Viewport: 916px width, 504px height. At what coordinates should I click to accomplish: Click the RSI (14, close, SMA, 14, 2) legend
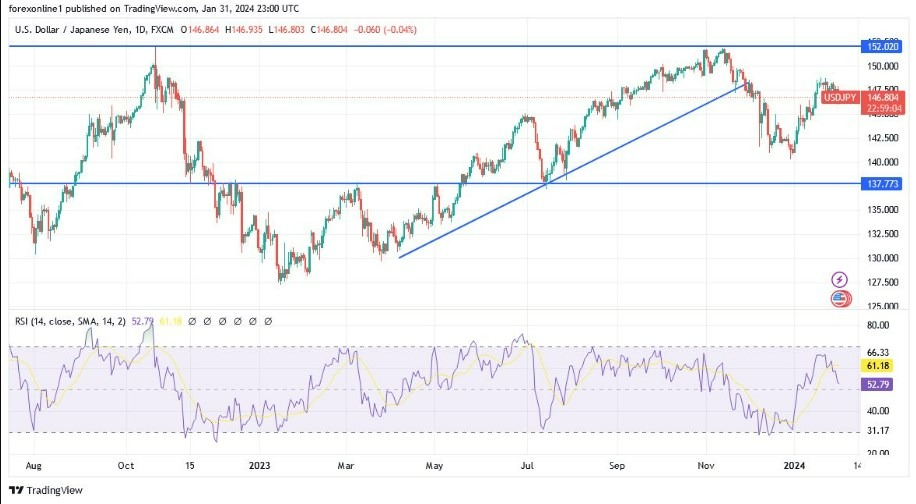point(70,321)
